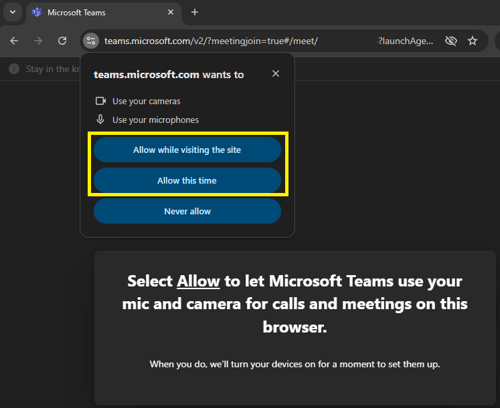Click the Use your microphones text
500x408 pixels.
click(155, 120)
